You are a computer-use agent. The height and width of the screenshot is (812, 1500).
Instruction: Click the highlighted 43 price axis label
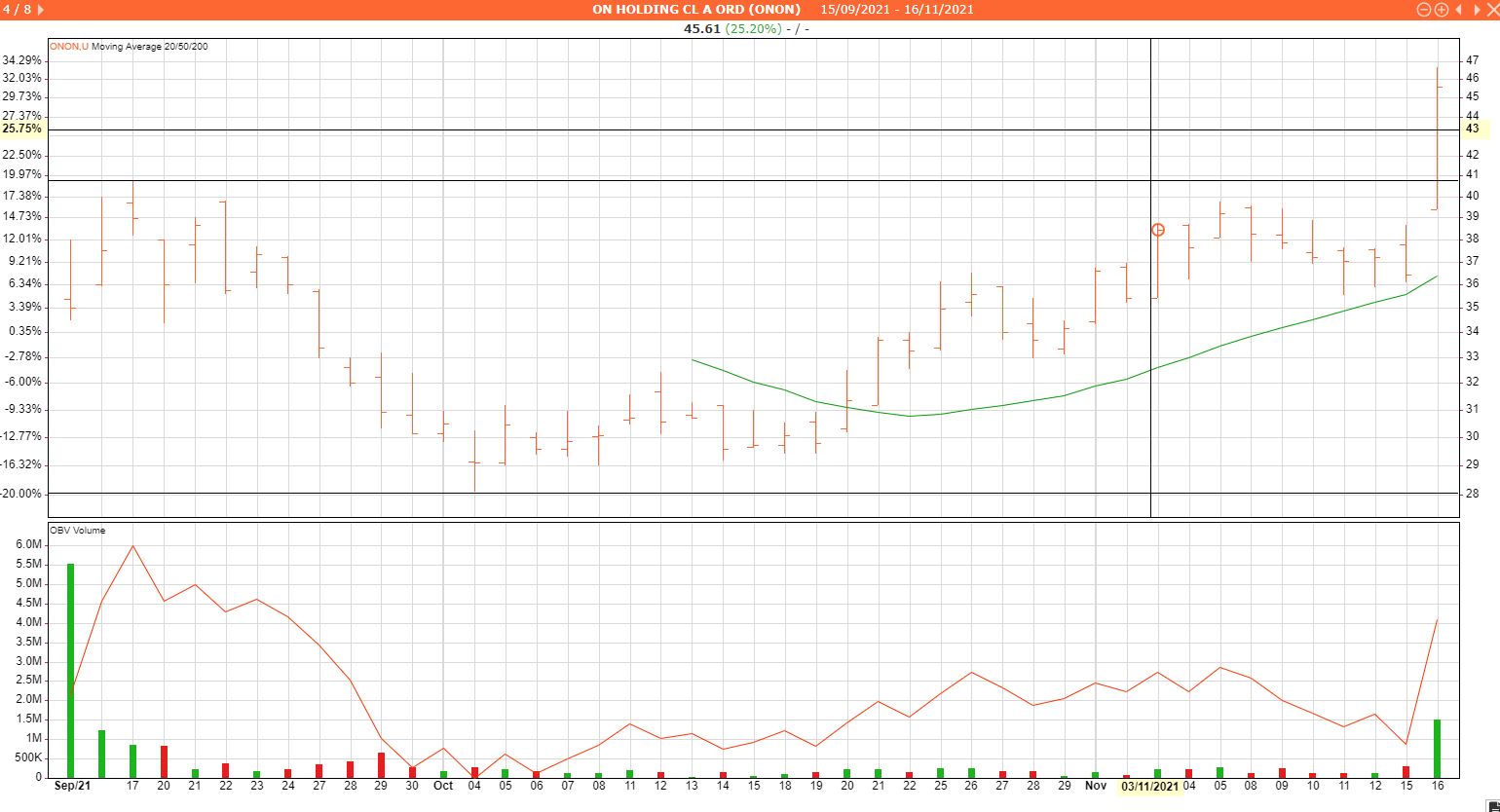[1473, 129]
